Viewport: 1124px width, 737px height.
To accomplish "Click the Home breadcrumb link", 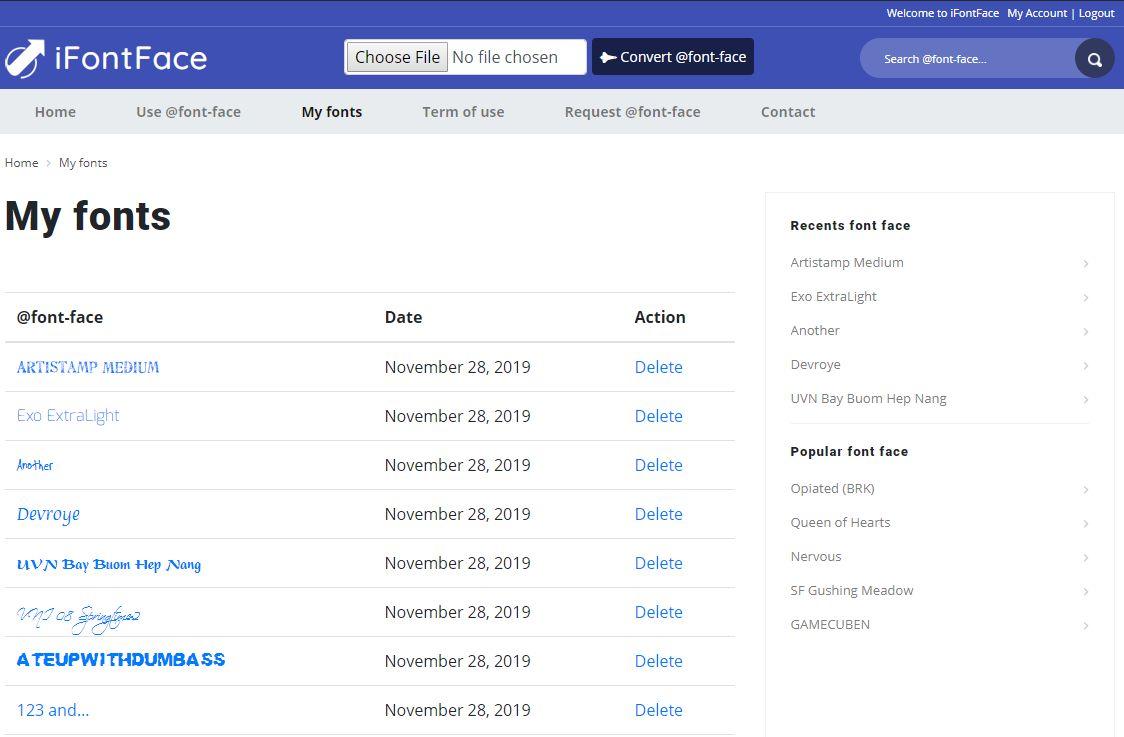I will point(21,163).
